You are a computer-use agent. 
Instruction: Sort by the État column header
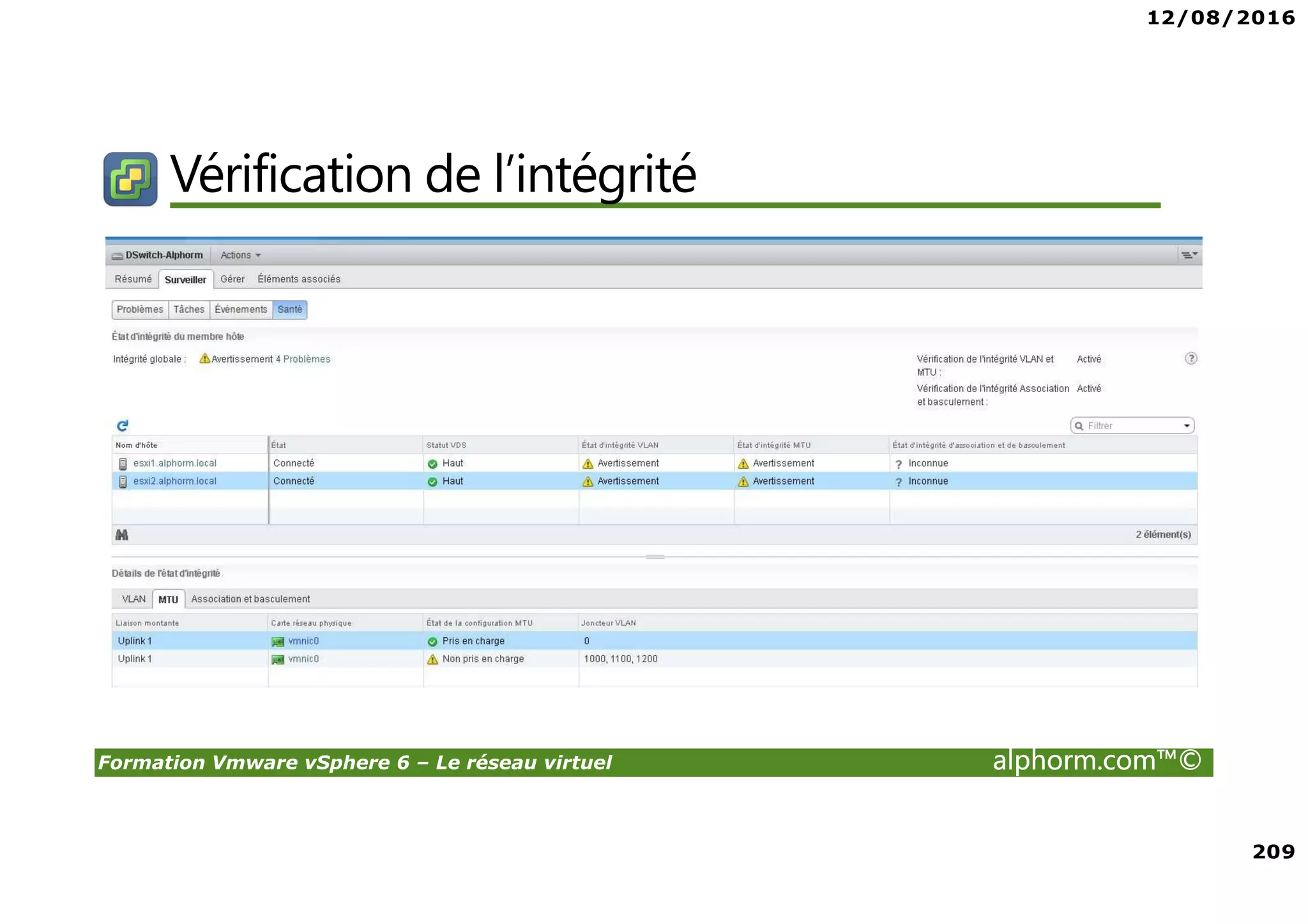tap(346, 445)
